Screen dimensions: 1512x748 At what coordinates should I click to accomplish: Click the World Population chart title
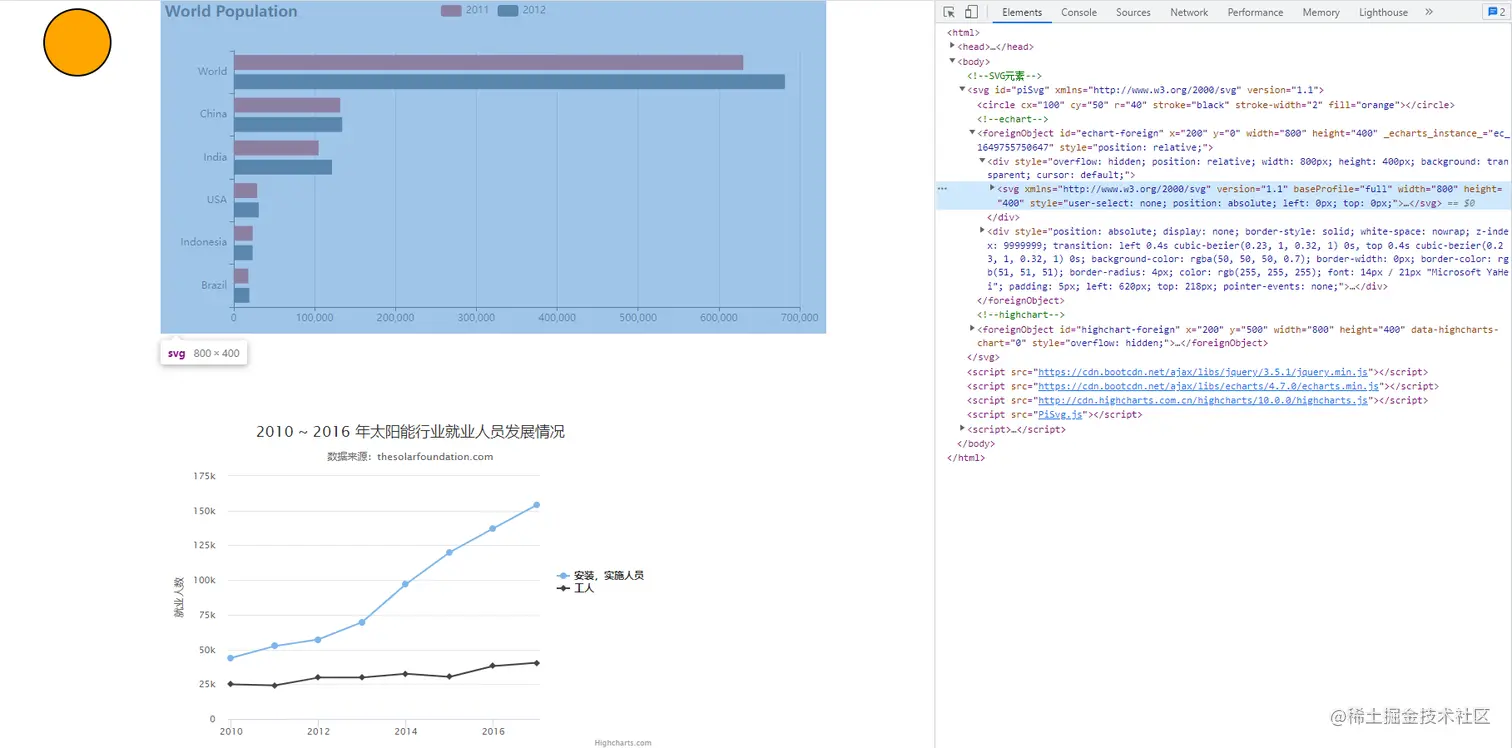(x=231, y=11)
